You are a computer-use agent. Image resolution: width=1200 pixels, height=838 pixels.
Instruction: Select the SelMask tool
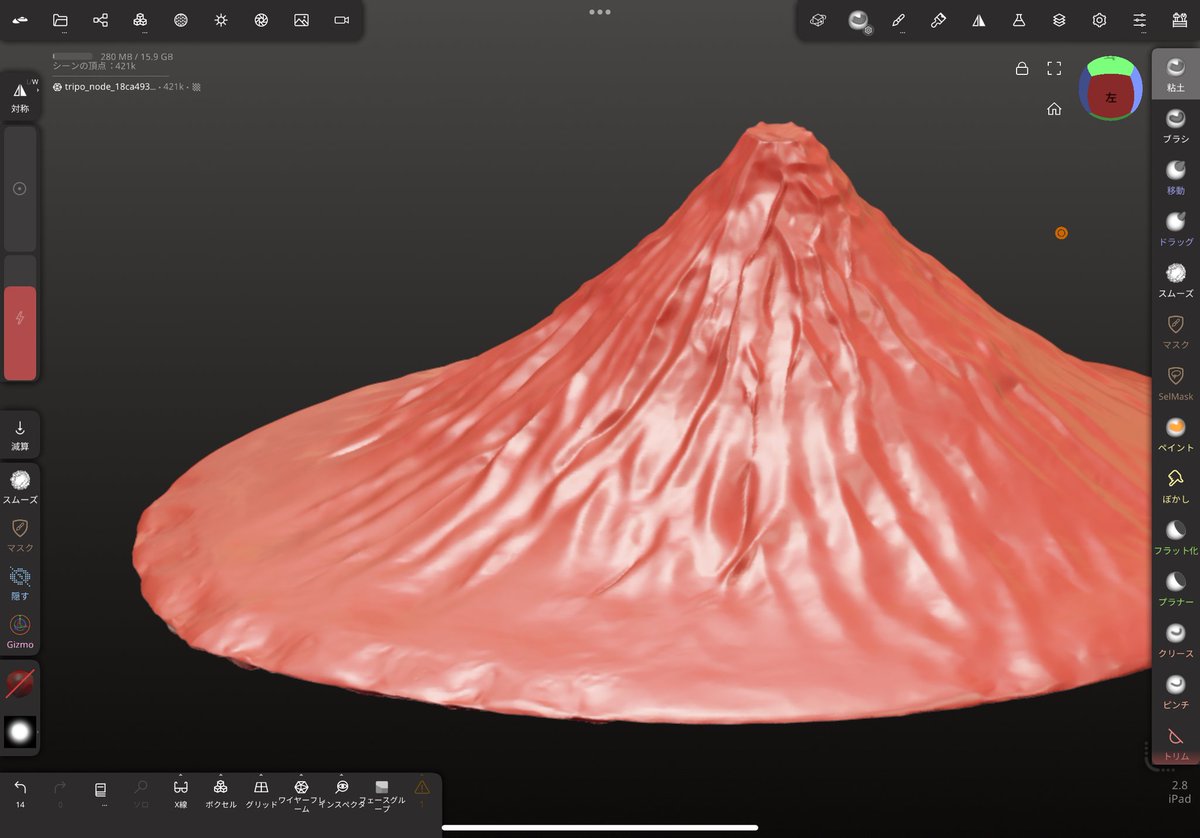click(x=1175, y=383)
